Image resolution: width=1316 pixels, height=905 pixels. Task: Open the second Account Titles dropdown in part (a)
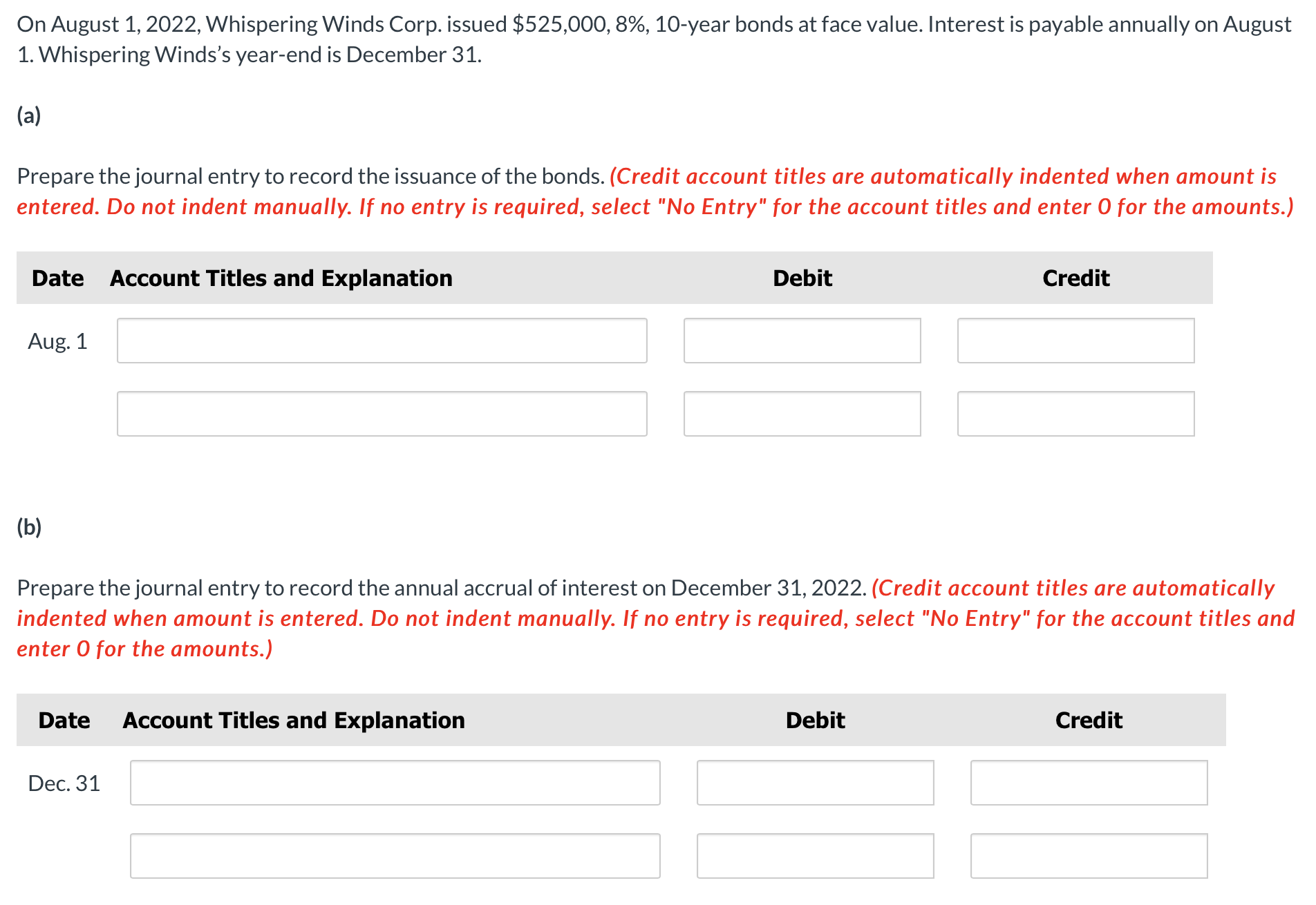point(382,414)
